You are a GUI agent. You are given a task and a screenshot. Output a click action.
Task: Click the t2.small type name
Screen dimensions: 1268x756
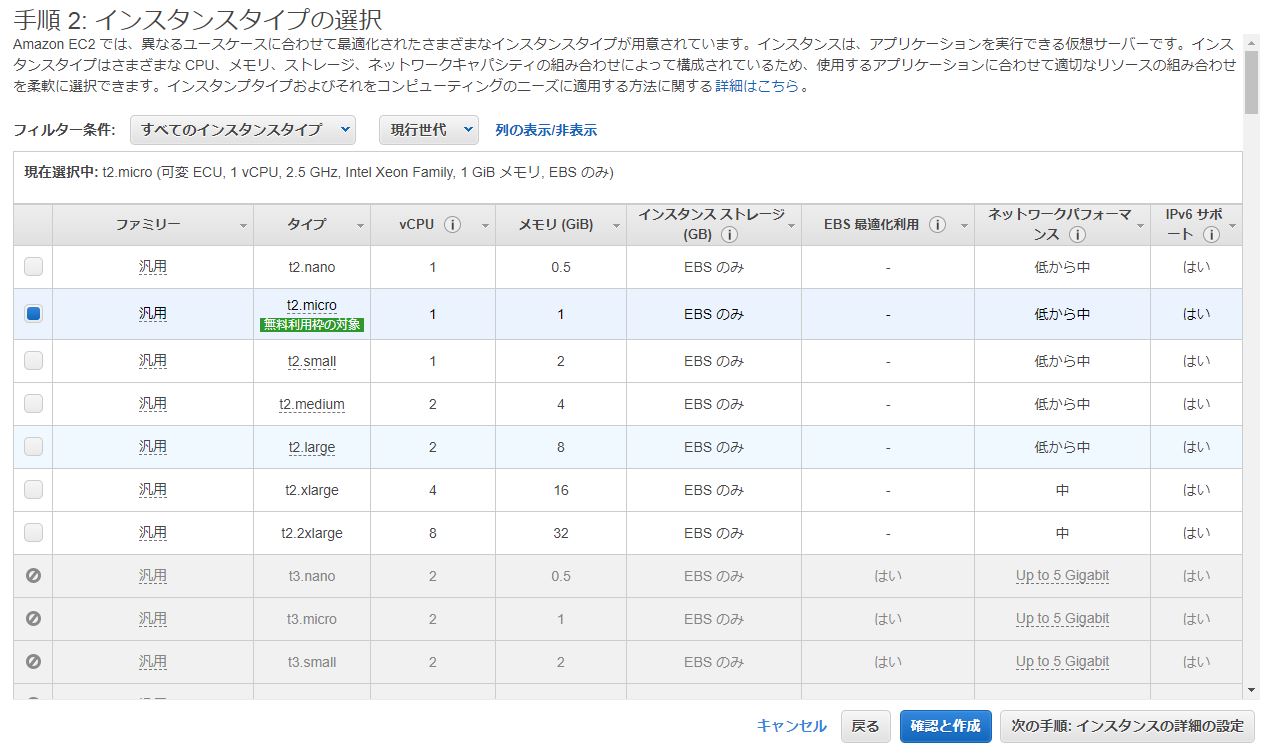(312, 361)
